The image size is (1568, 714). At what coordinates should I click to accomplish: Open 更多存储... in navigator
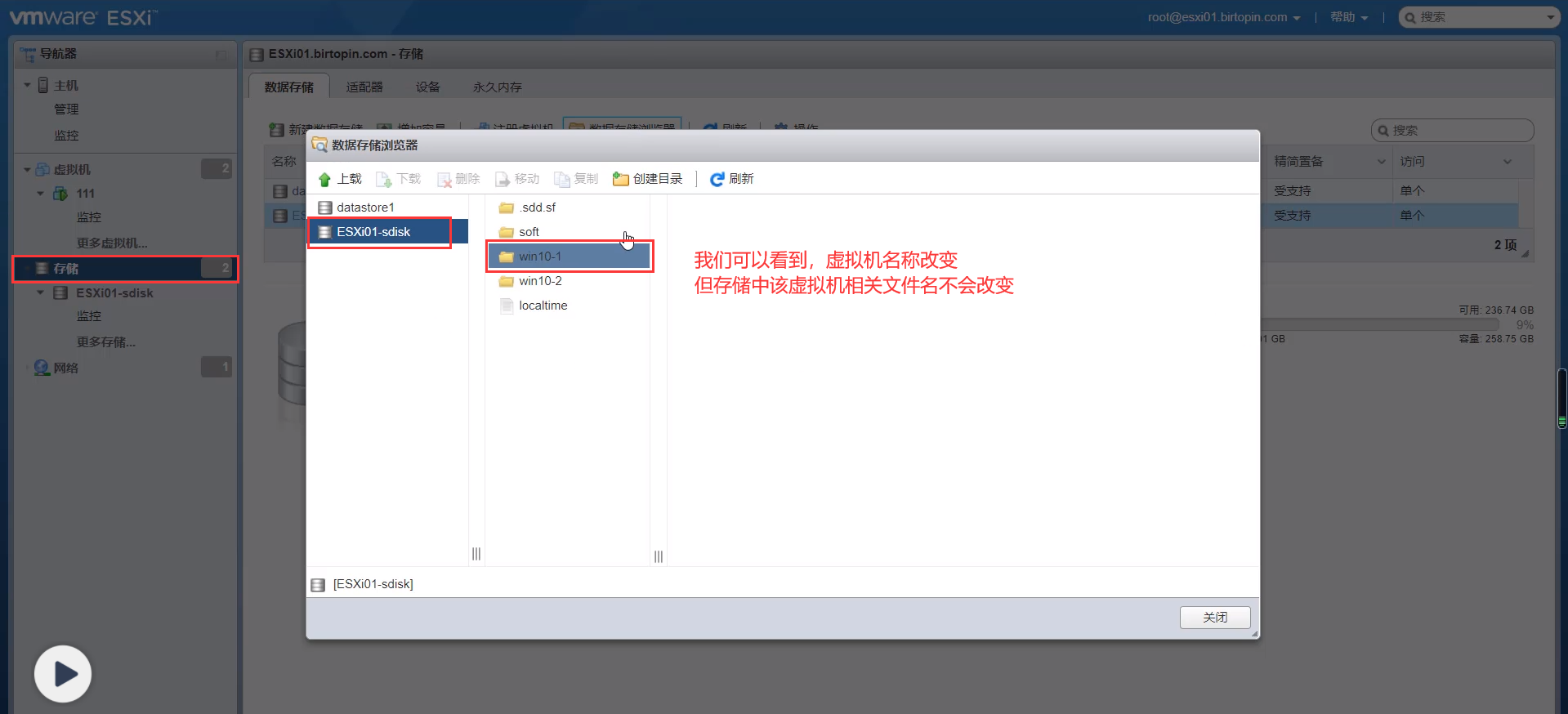pos(106,342)
